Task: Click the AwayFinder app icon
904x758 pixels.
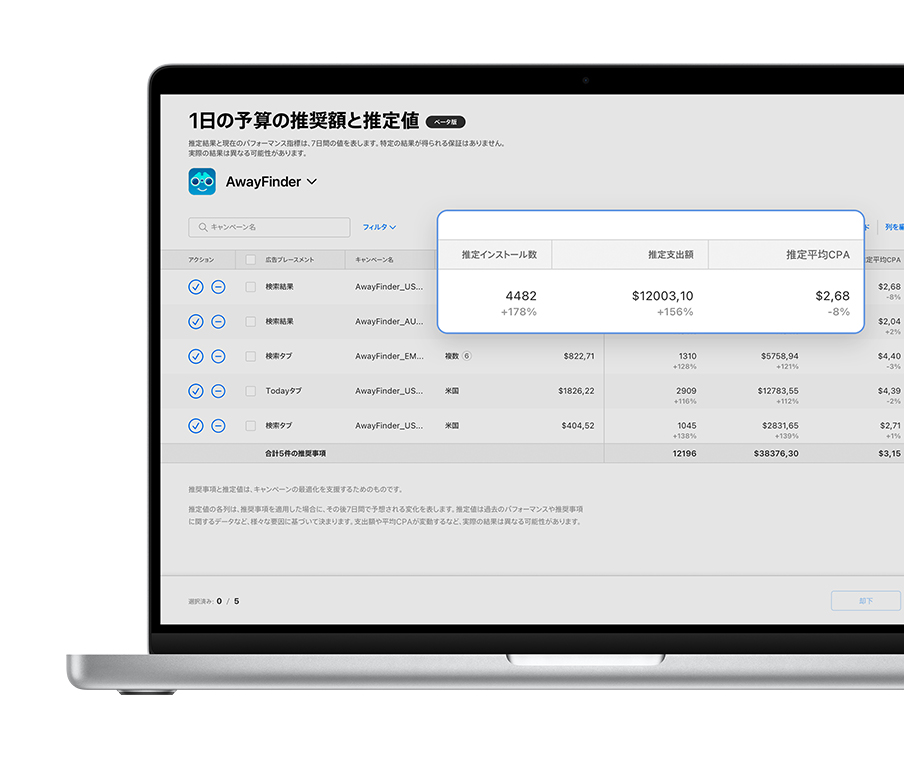Action: pos(202,181)
